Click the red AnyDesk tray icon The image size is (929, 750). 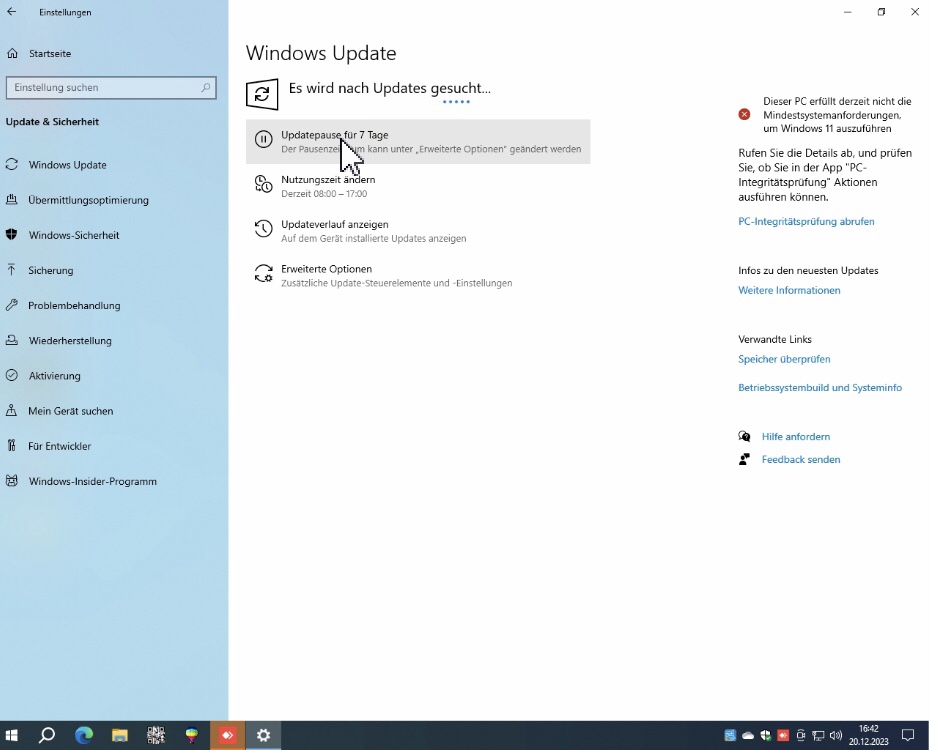[x=783, y=736]
